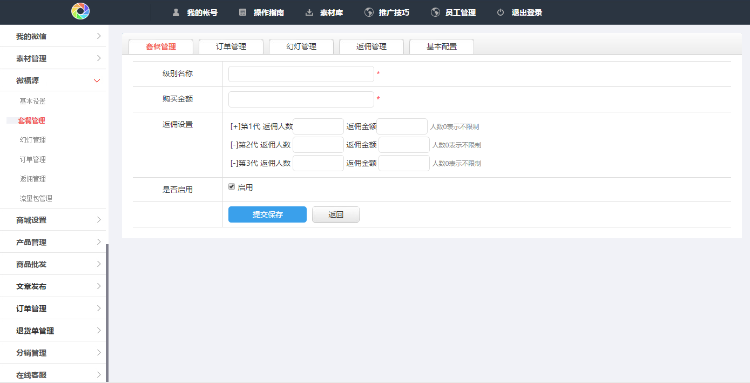
Task: Expand the 商品批发 sidebar chevron
Action: (99, 264)
